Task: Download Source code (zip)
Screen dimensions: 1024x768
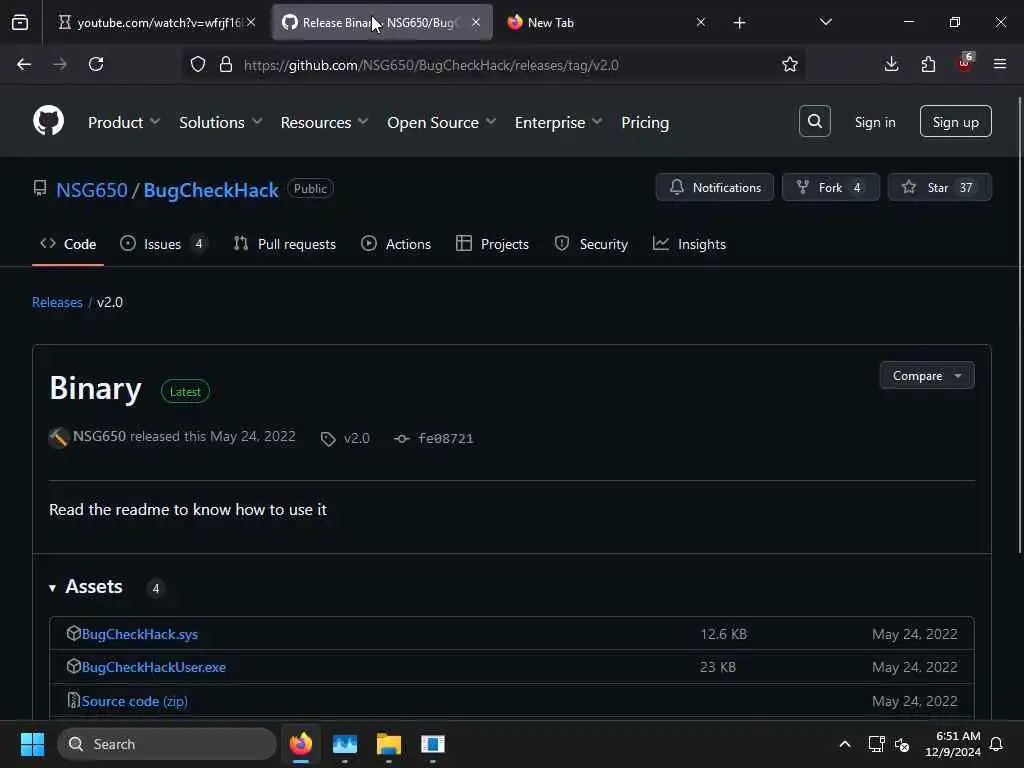Action: 135,701
